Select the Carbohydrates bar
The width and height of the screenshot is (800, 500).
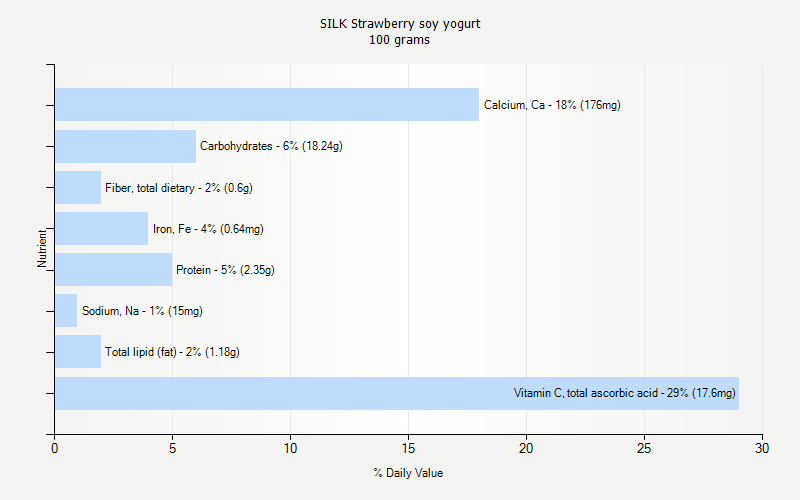[x=126, y=146]
